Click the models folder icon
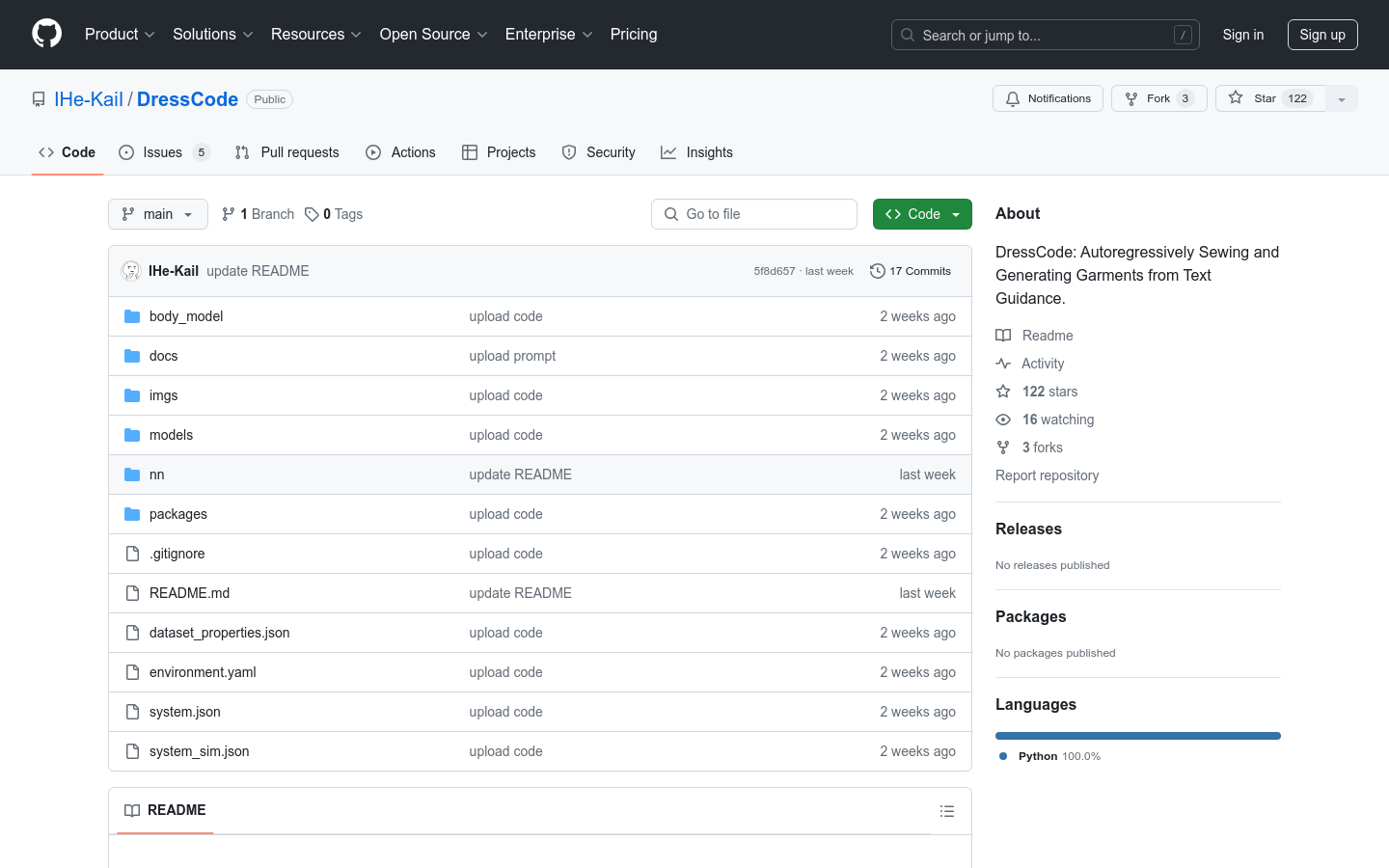The image size is (1389, 868). [x=132, y=435]
